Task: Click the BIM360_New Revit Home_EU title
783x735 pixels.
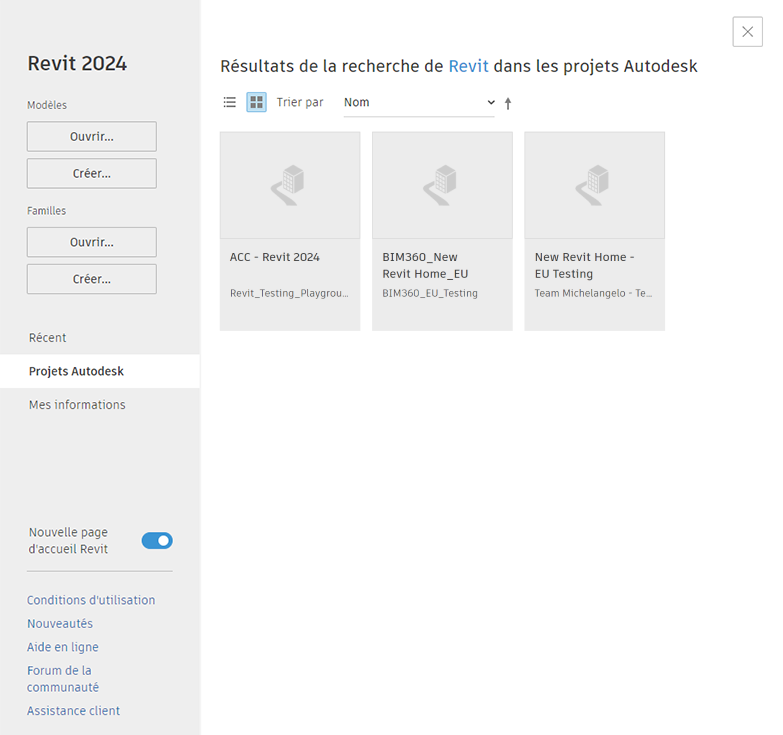Action: tap(425, 266)
